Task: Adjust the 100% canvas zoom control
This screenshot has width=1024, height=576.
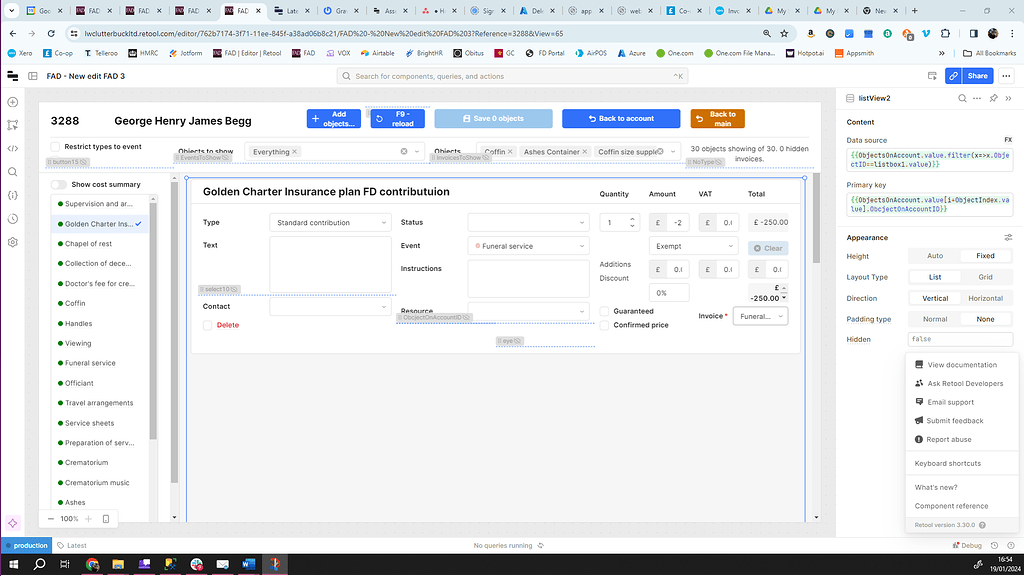Action: click(x=69, y=518)
